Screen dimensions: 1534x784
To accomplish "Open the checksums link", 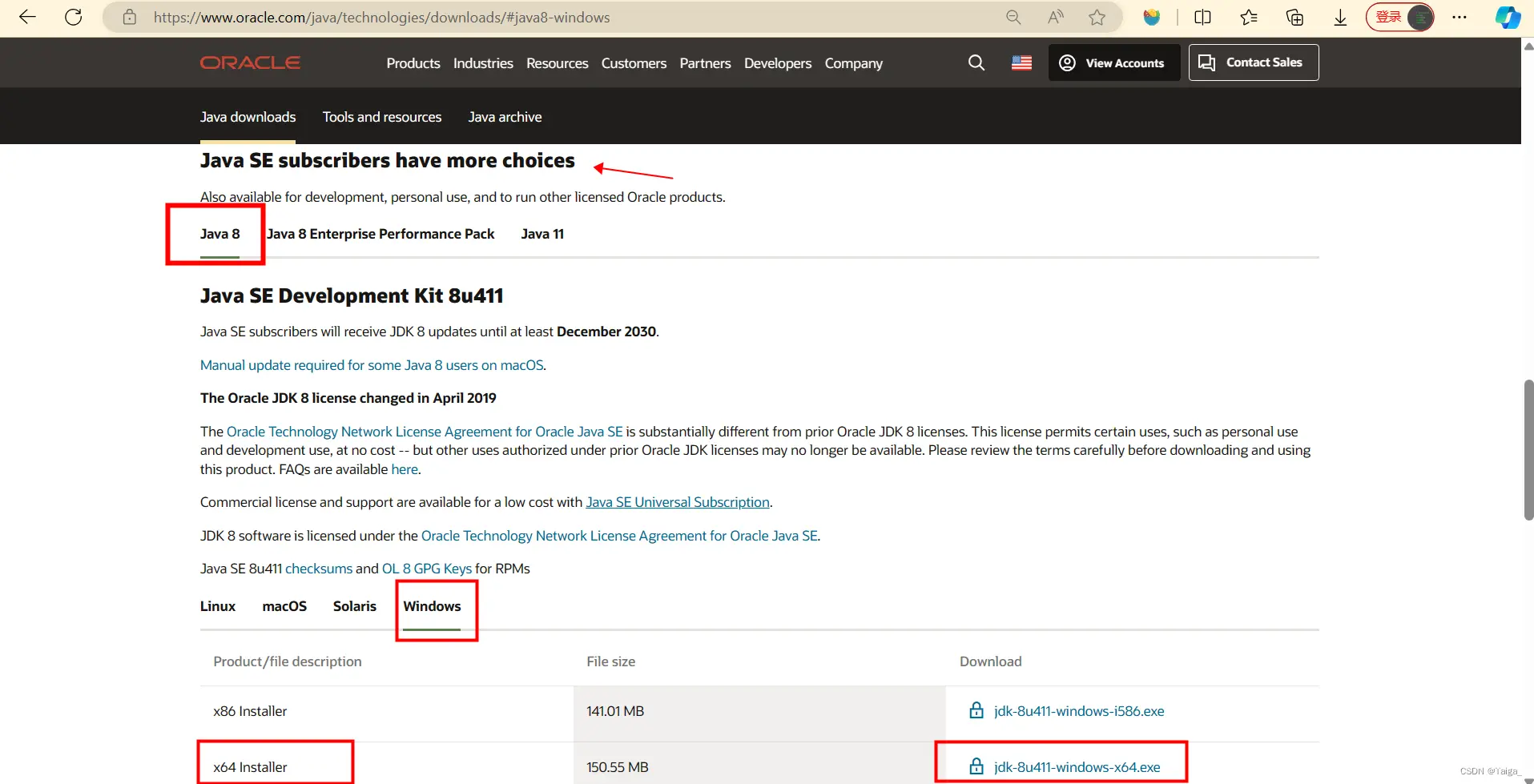I will [319, 569].
